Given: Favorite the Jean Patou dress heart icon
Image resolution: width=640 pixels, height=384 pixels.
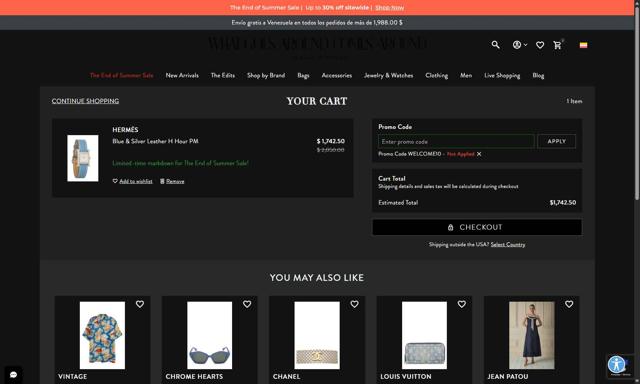Looking at the screenshot, I should point(569,304).
